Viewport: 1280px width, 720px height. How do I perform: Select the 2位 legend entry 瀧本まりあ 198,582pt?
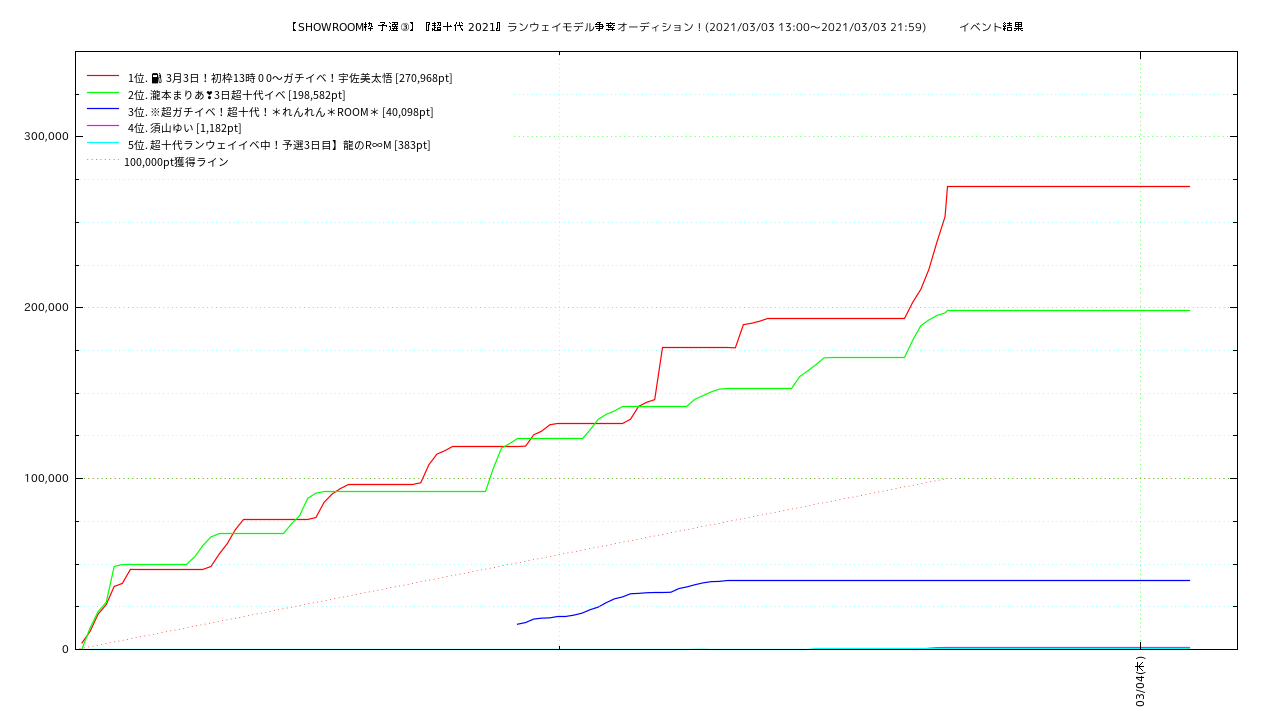pos(237,95)
